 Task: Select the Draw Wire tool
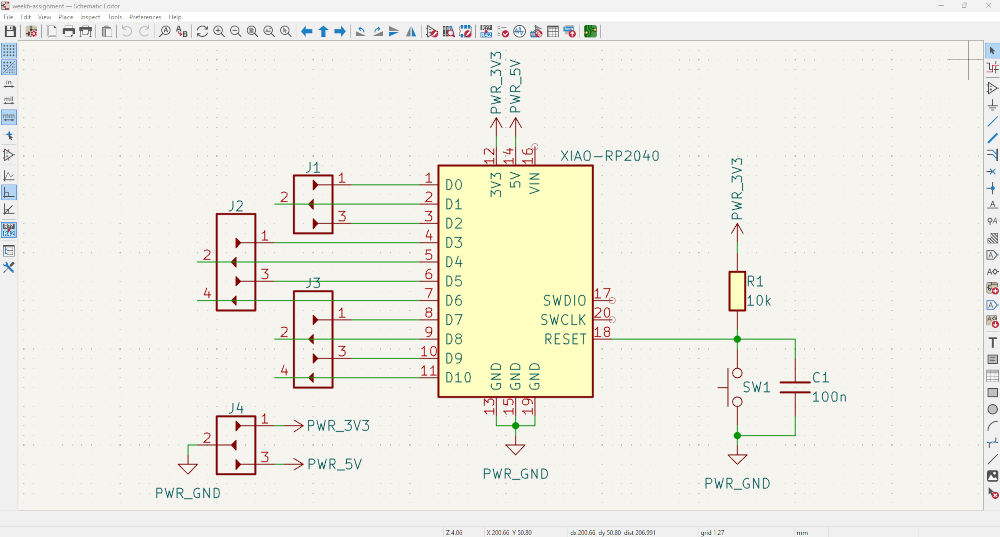[992, 121]
